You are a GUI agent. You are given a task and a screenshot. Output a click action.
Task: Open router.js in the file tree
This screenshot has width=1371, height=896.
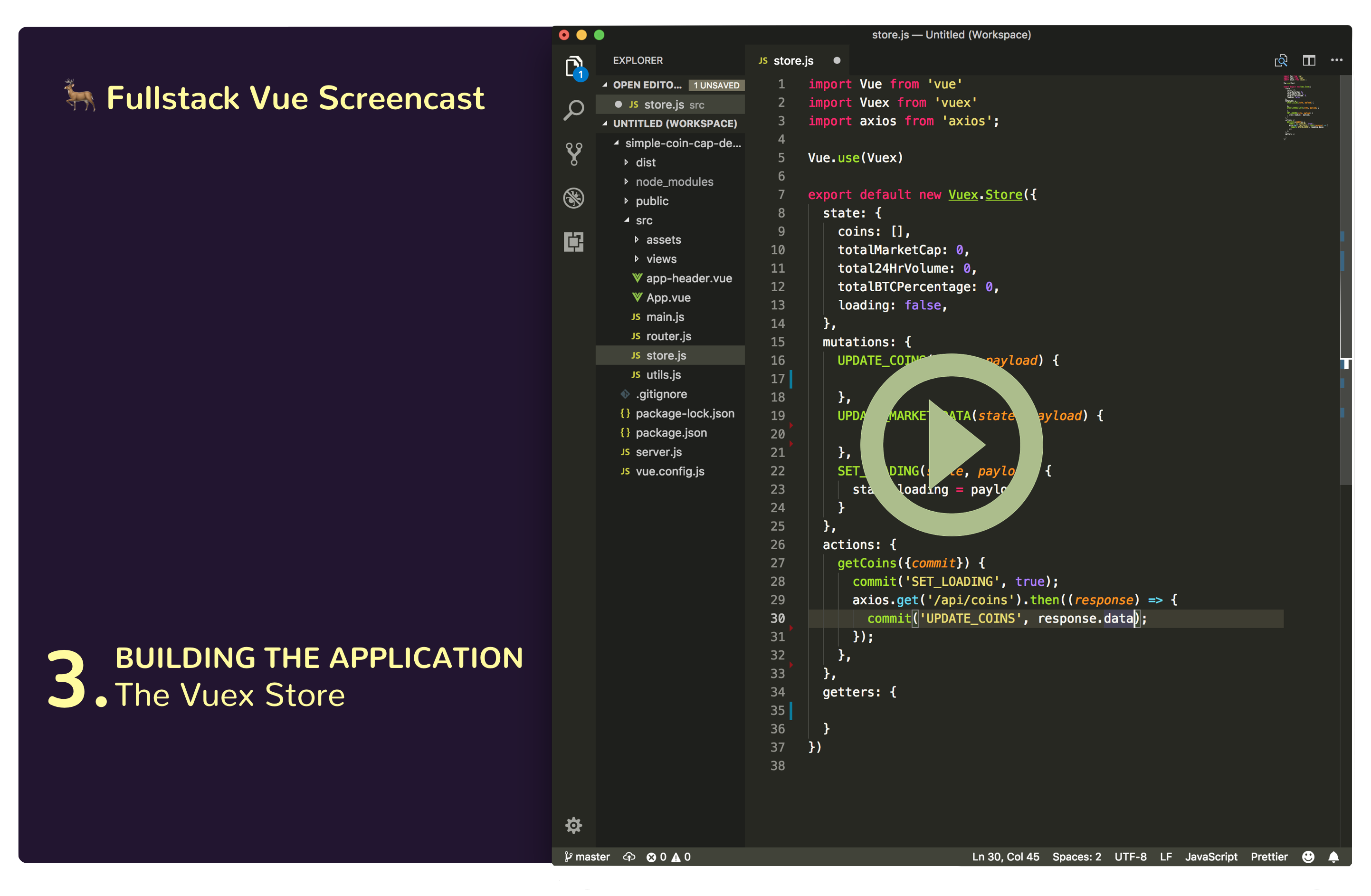[668, 336]
